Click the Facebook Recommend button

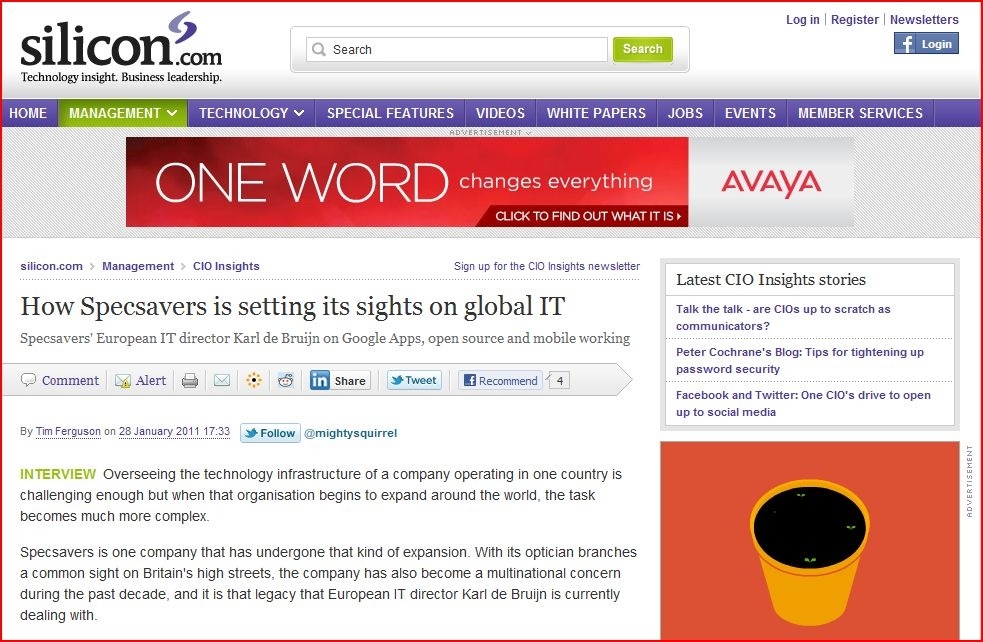[x=500, y=381]
